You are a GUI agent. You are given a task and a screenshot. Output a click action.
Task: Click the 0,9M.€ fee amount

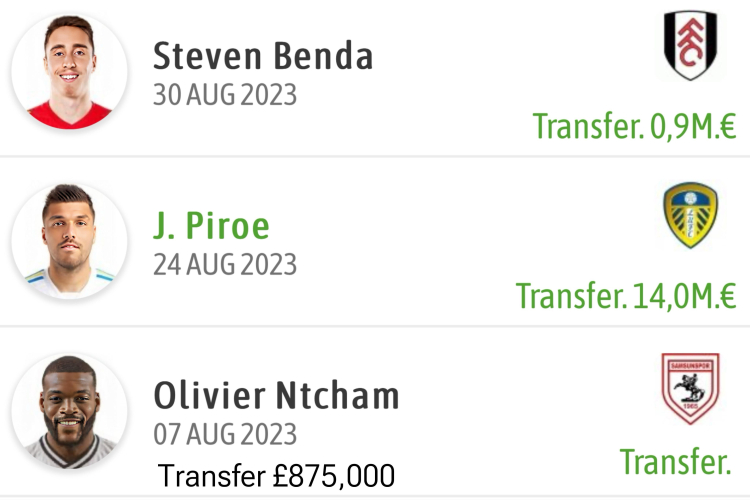pos(691,127)
